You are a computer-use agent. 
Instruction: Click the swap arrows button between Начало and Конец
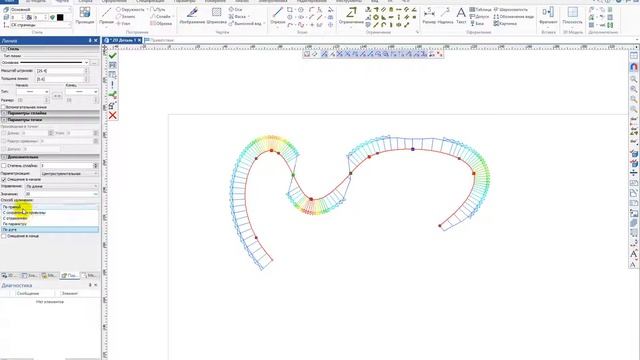coord(57,96)
